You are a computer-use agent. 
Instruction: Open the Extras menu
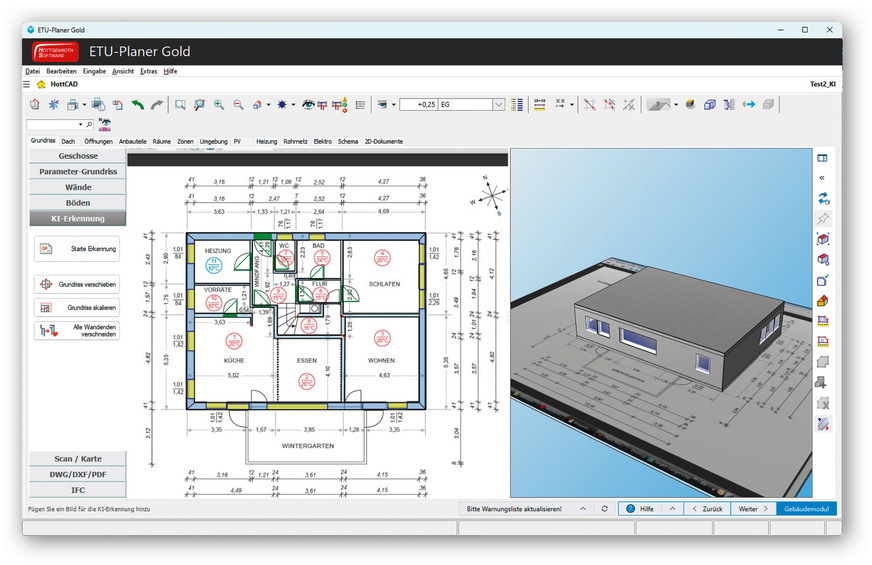point(148,71)
